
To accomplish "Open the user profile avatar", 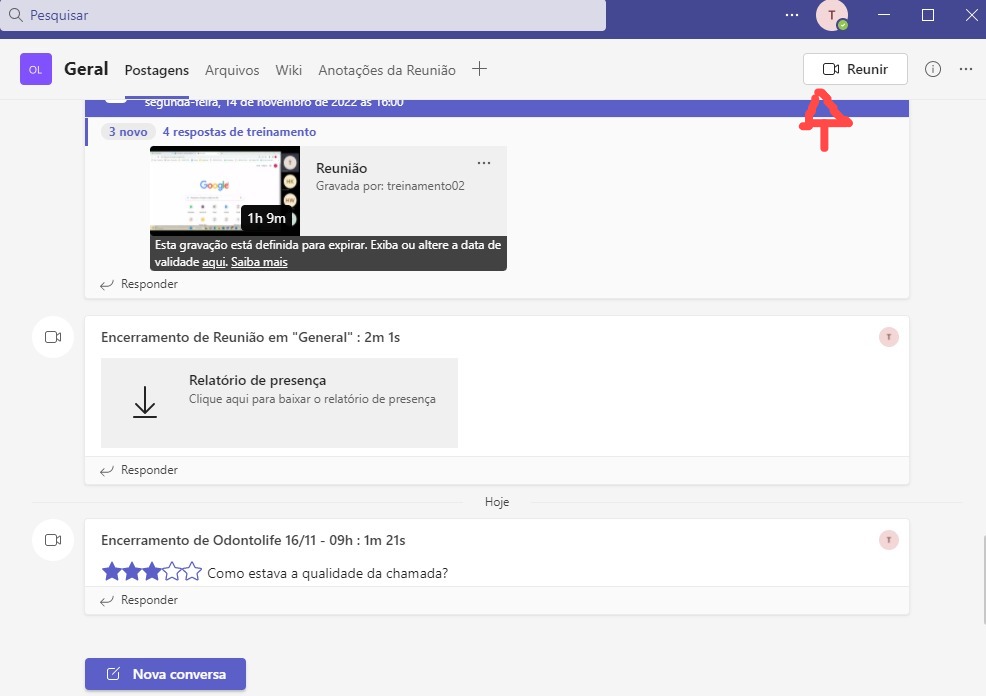I will point(831,15).
